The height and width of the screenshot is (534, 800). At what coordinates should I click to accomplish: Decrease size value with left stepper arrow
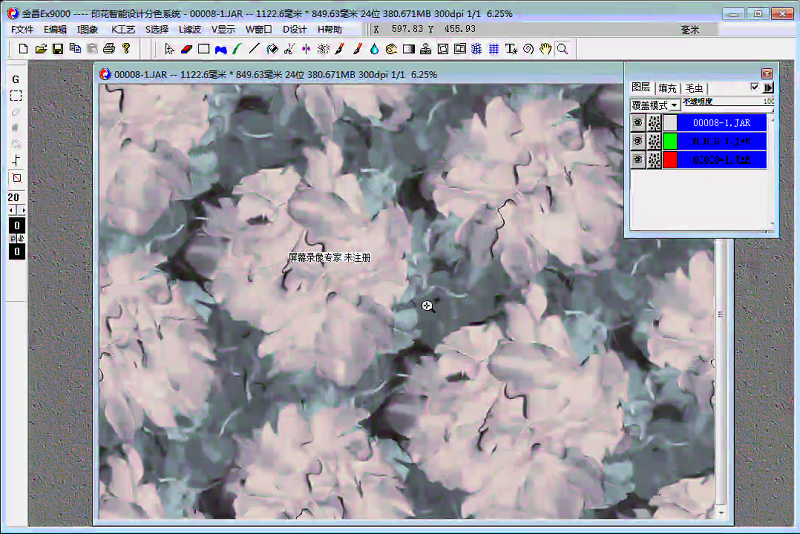click(12, 211)
